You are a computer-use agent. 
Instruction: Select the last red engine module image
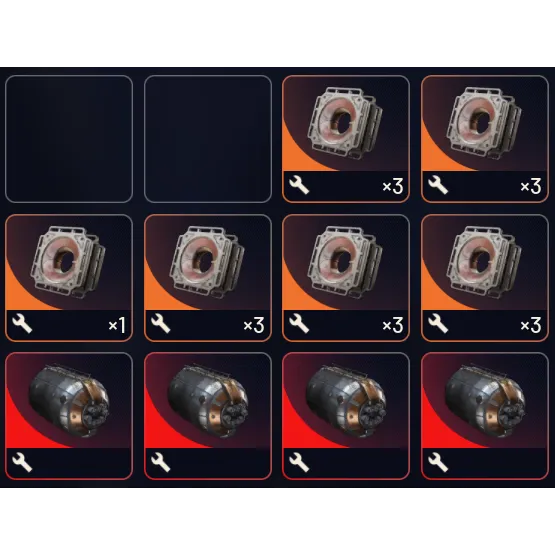click(x=485, y=402)
